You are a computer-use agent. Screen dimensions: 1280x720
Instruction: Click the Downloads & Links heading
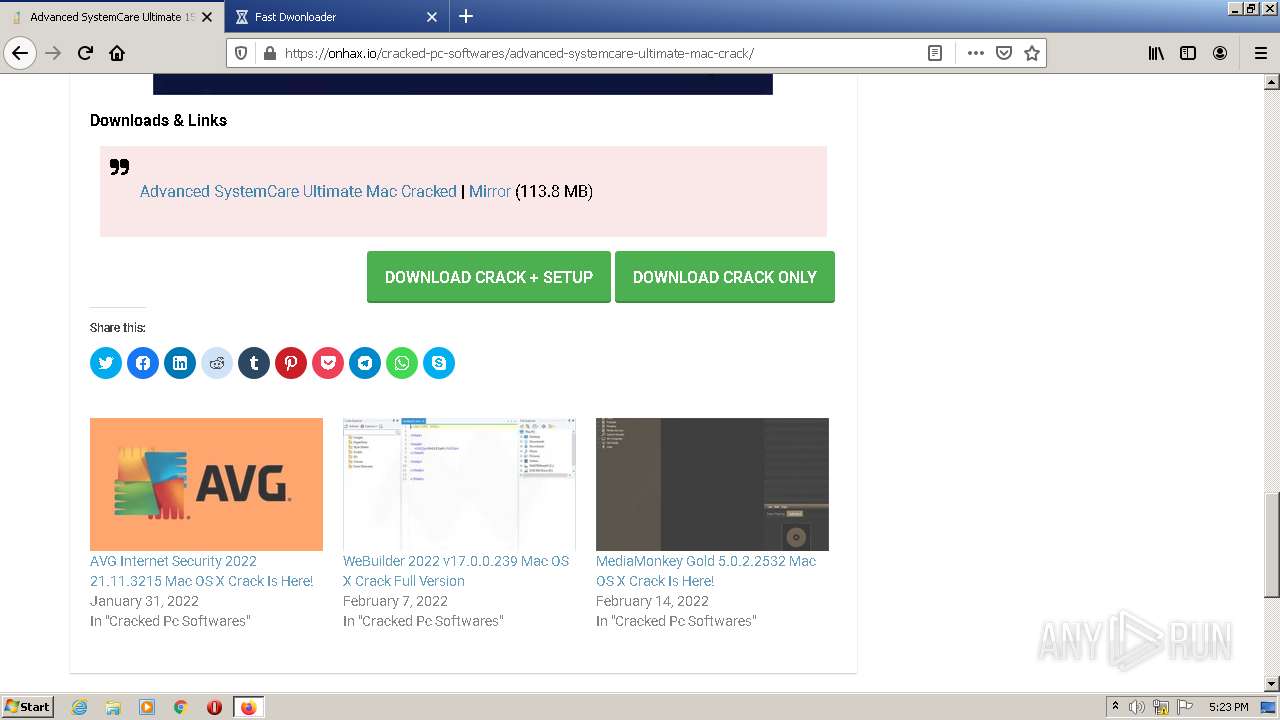pos(158,120)
